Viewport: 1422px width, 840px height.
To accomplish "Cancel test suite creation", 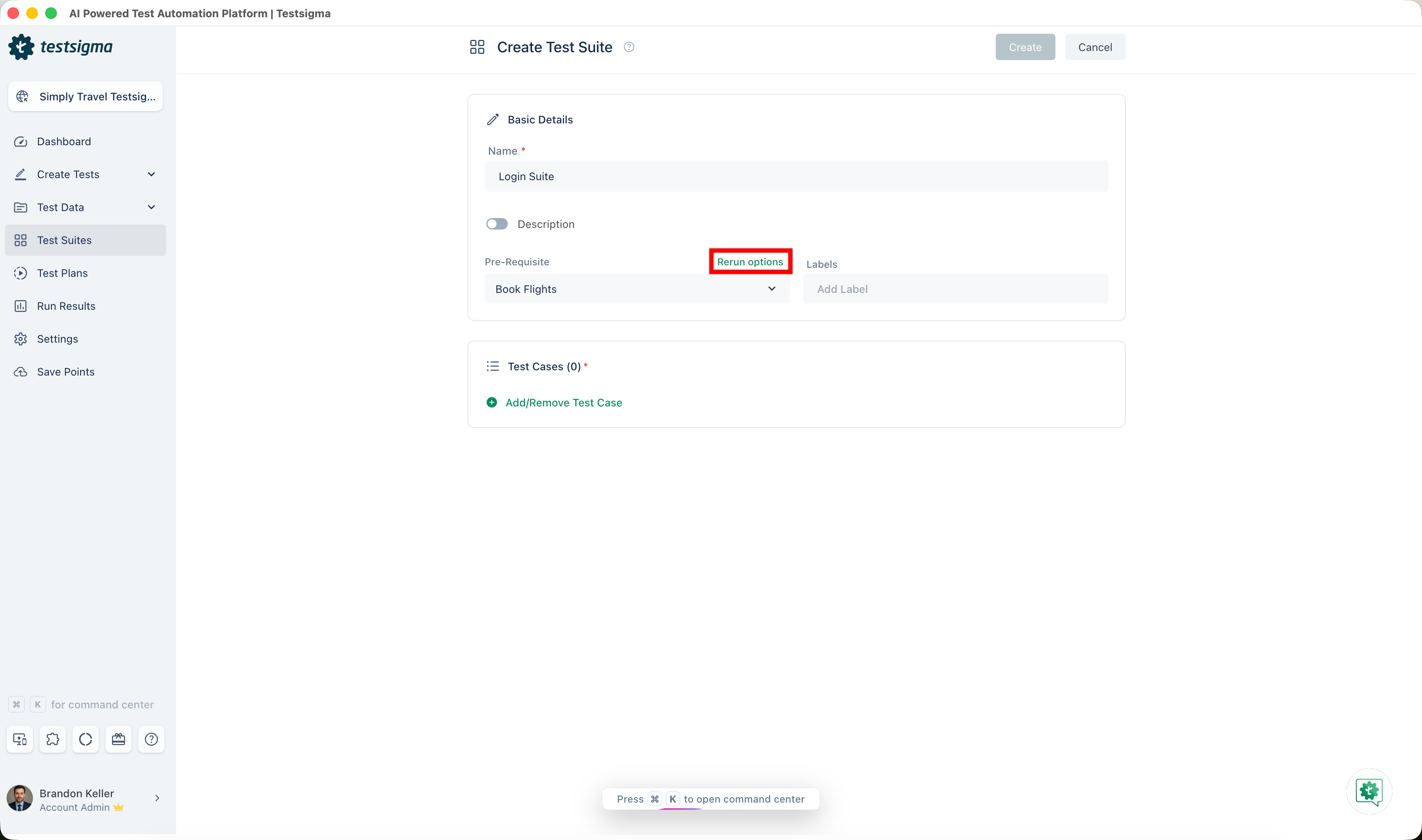I will point(1095,47).
